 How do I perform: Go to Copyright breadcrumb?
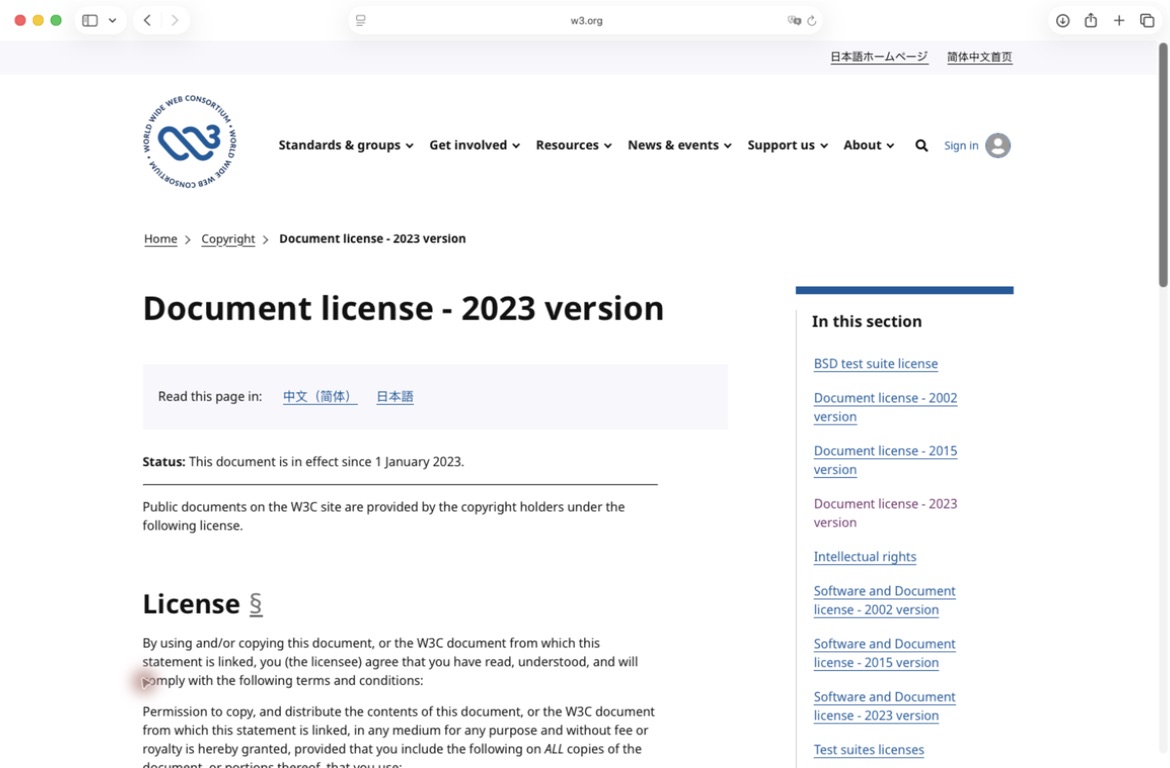point(228,239)
